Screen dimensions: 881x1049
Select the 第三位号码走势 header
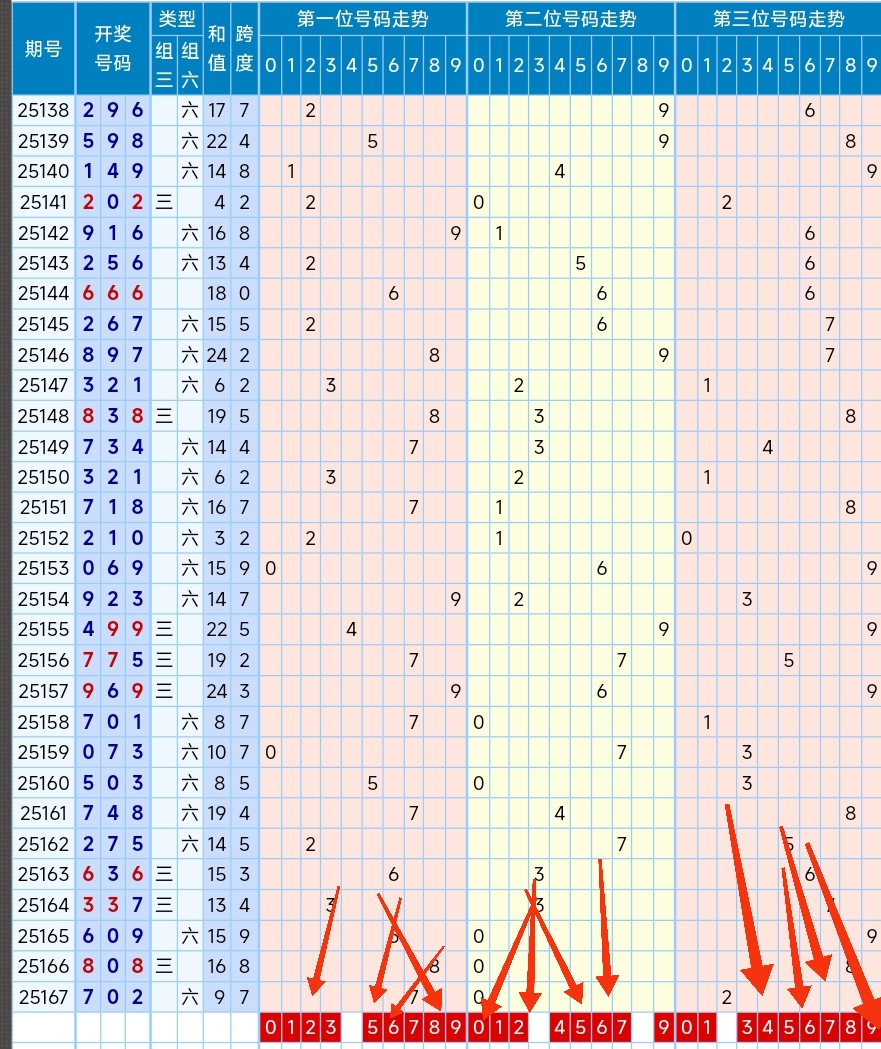pyautogui.click(x=778, y=19)
